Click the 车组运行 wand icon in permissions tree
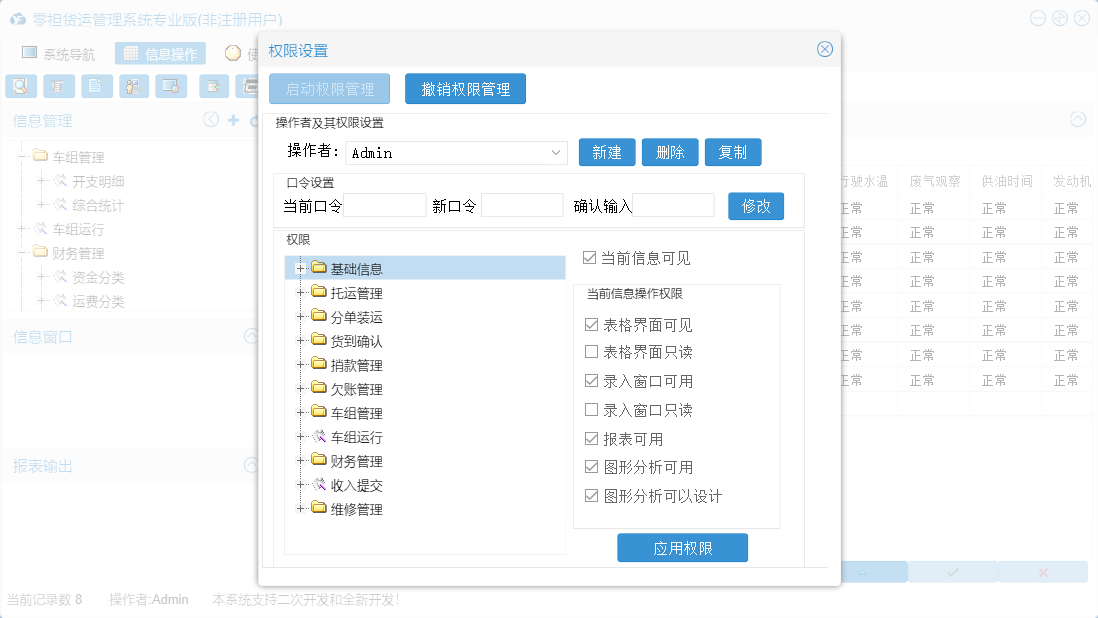 click(319, 437)
